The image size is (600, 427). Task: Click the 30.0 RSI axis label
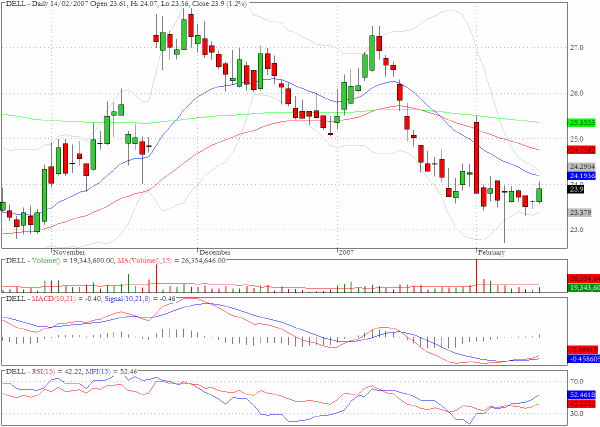tap(577, 414)
